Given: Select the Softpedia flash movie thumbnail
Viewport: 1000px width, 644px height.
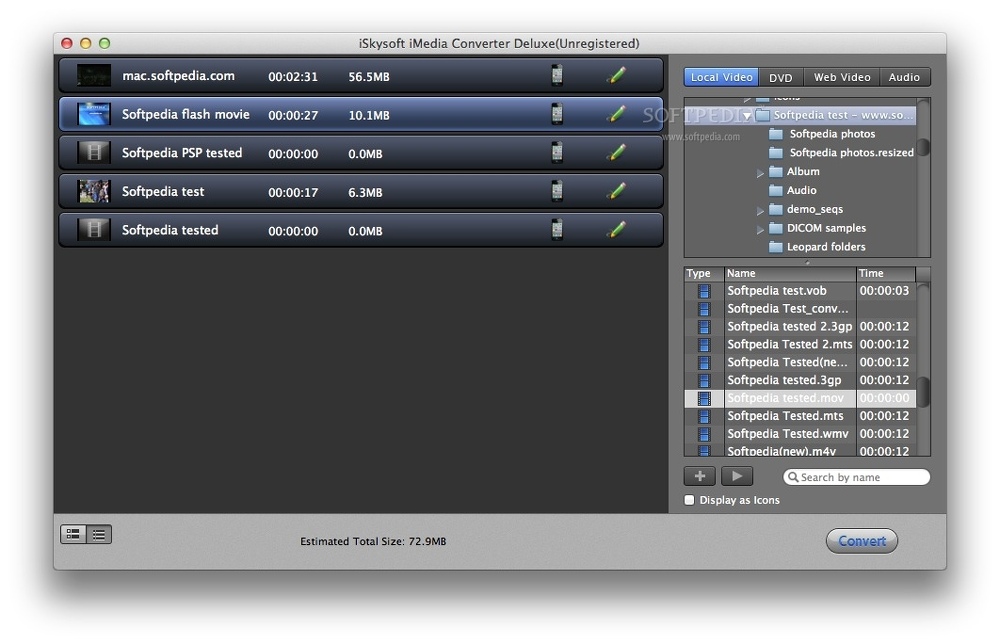Looking at the screenshot, I should pyautogui.click(x=94, y=114).
